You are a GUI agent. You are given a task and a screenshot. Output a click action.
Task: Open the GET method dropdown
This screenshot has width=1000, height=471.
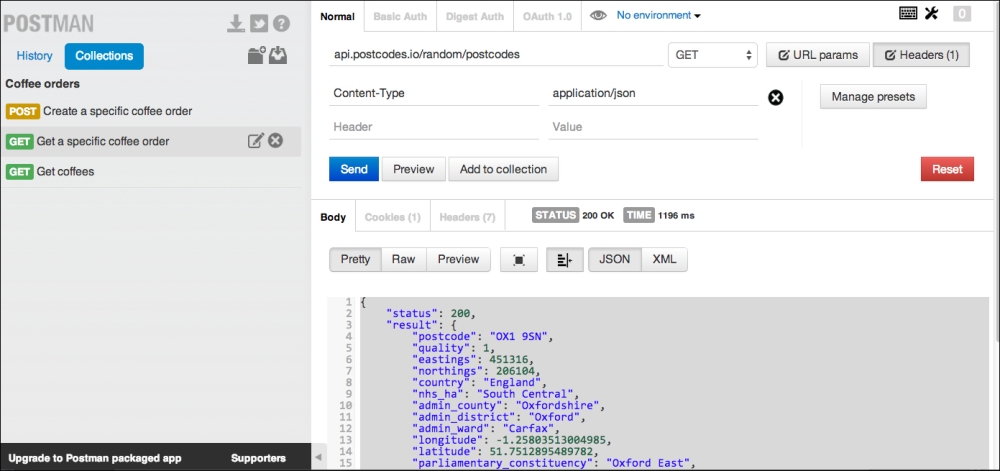[712, 55]
